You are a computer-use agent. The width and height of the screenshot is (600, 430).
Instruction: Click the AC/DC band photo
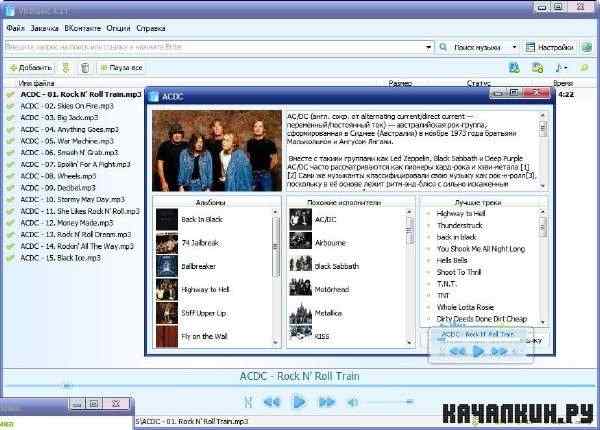click(217, 151)
